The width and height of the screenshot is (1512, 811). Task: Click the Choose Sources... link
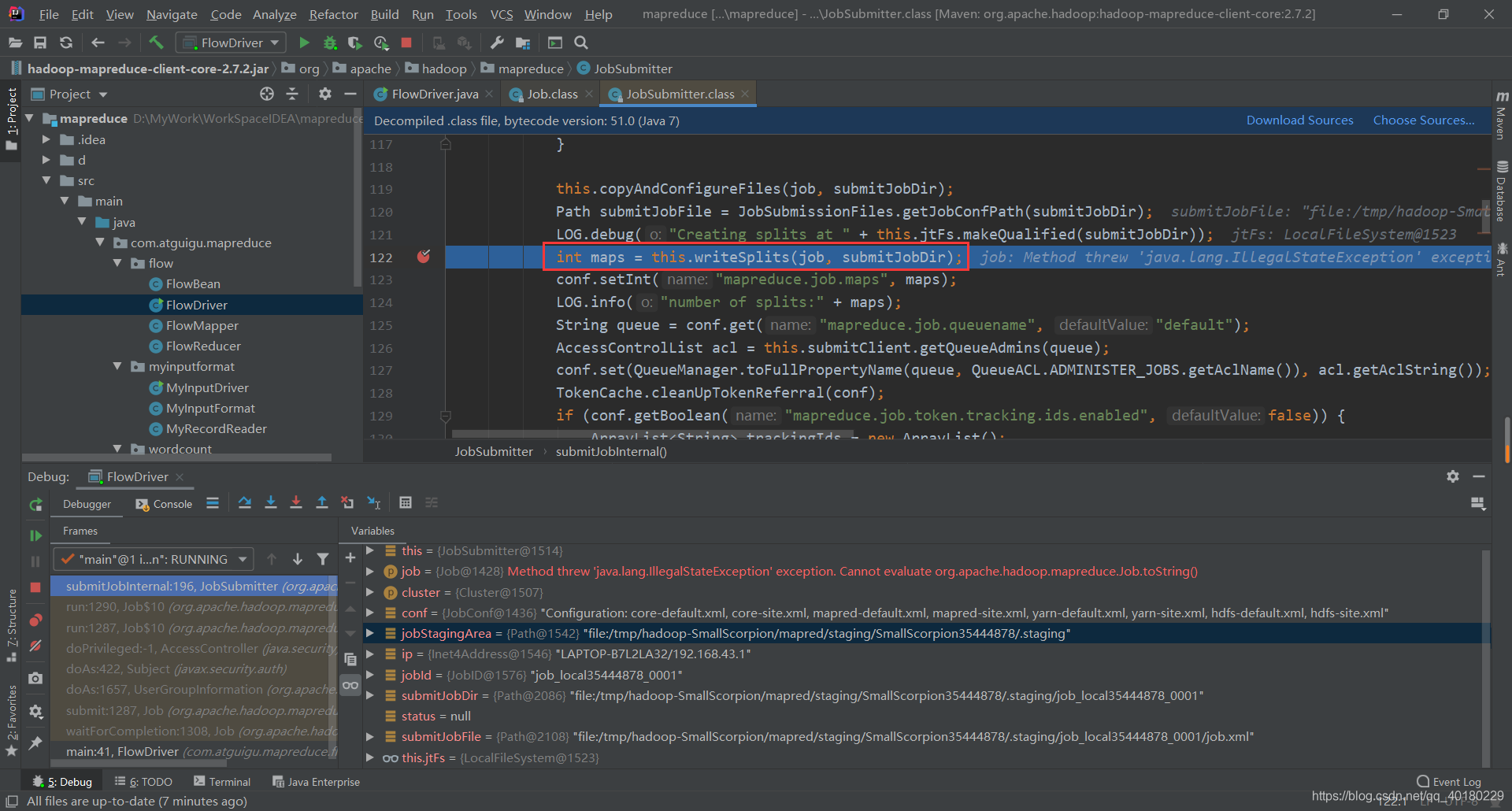[x=1424, y=120]
